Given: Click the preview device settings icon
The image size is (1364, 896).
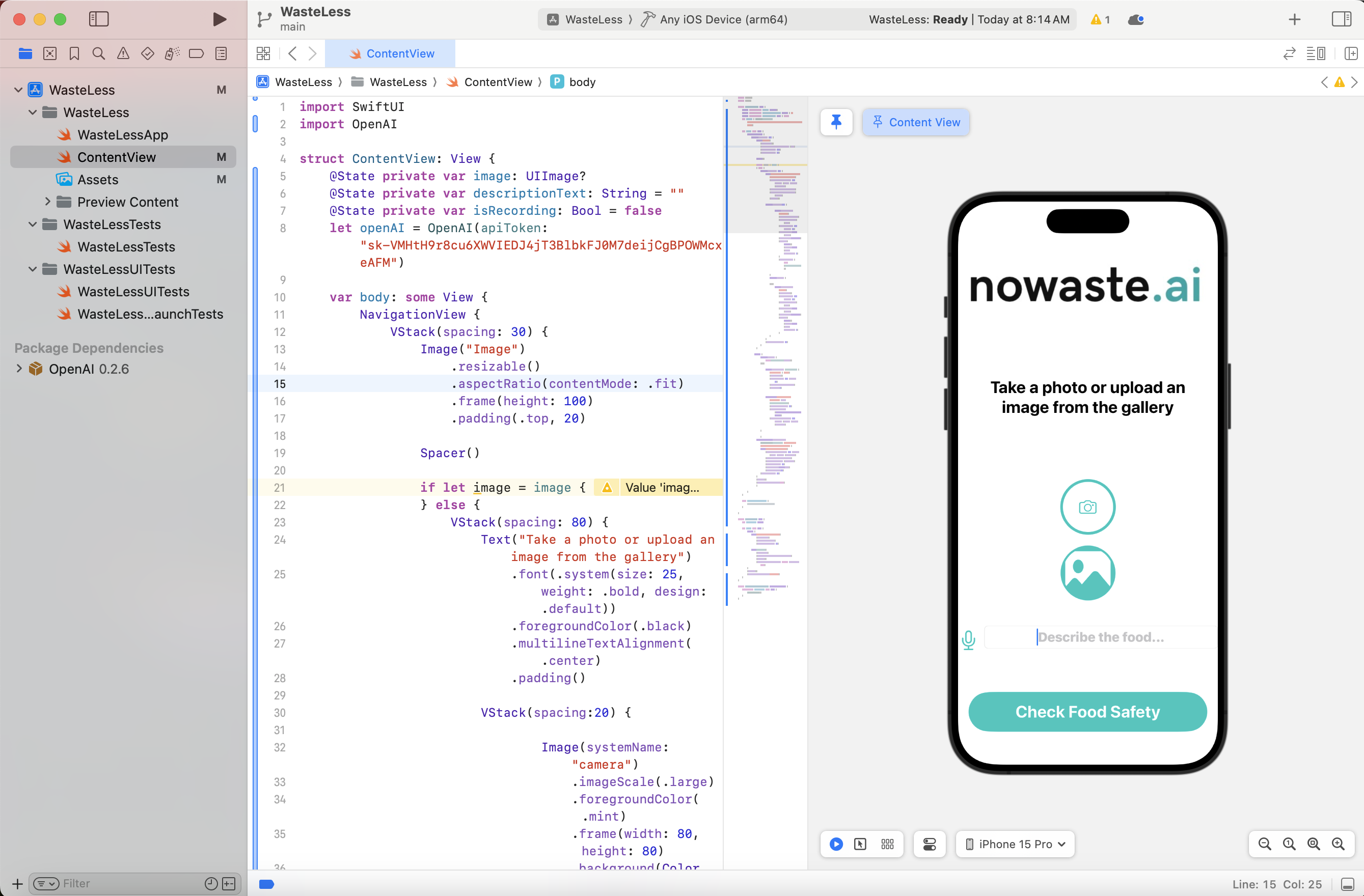Looking at the screenshot, I should point(929,844).
